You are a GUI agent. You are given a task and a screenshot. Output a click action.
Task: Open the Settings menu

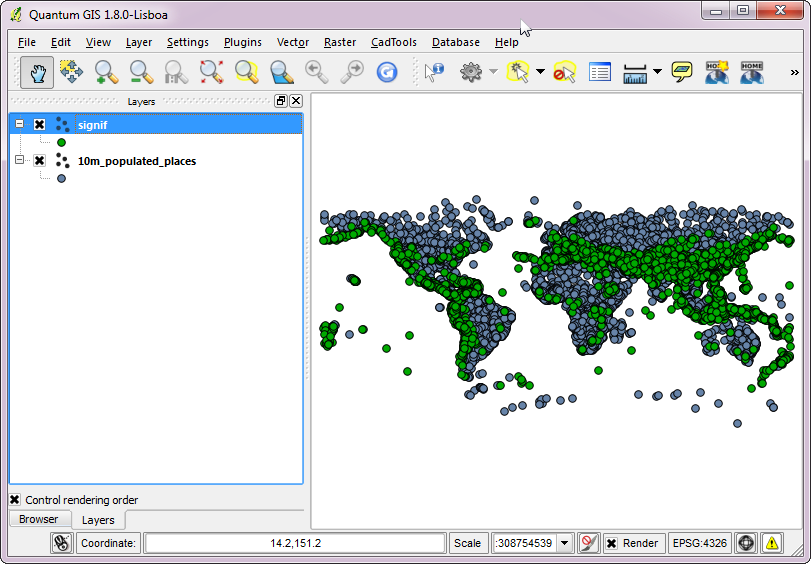pos(188,42)
